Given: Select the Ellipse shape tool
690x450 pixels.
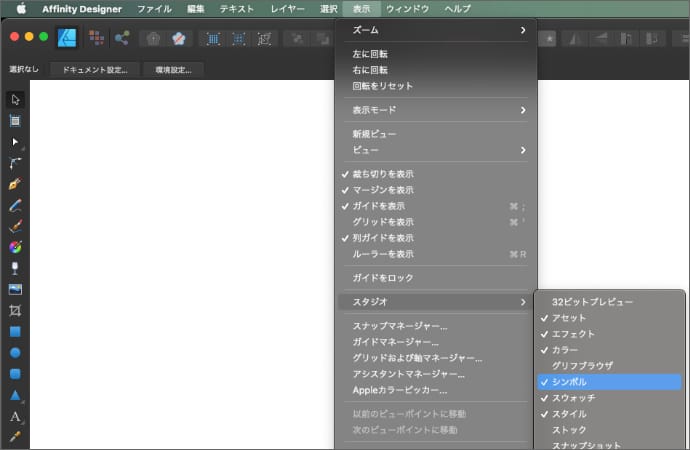Looking at the screenshot, I should coord(15,352).
